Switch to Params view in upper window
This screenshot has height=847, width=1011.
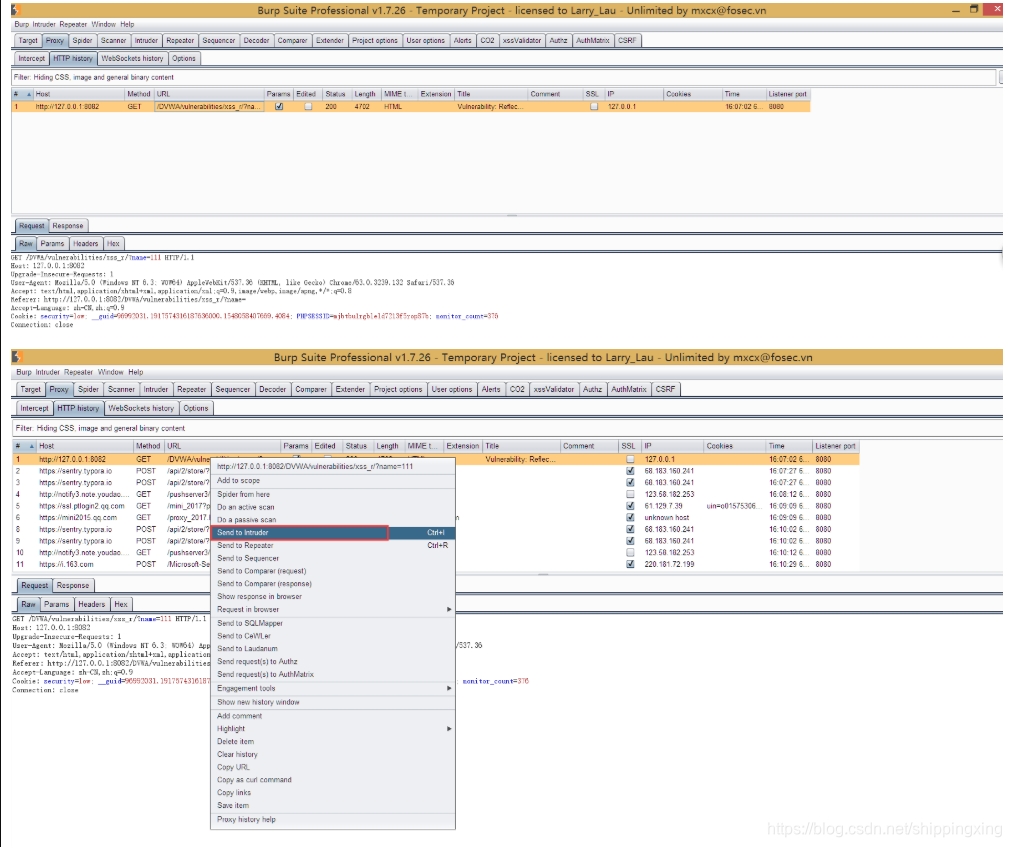tap(52, 244)
